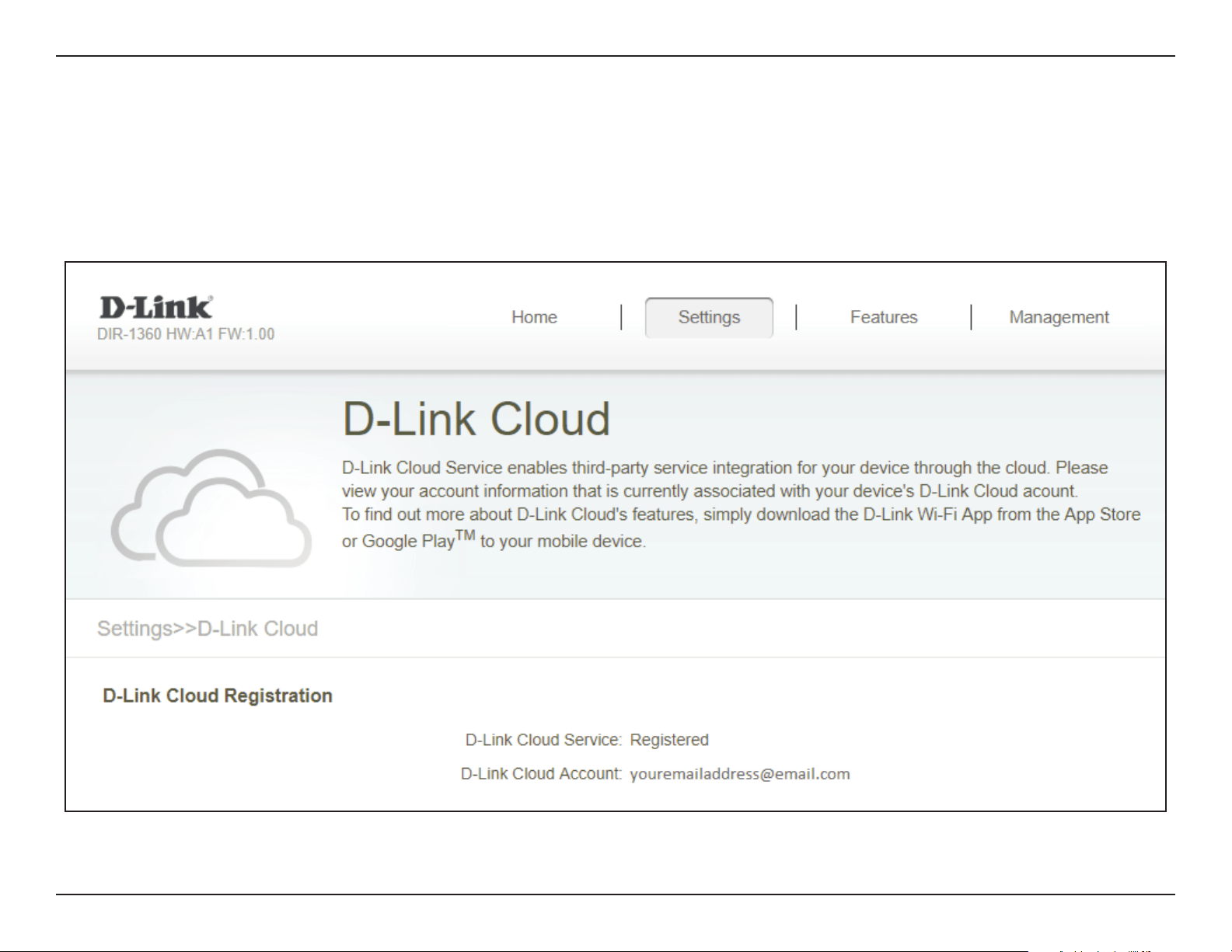Click the D-Link Cloud Service label
Viewport: 1232px width, 952px height.
543,740
